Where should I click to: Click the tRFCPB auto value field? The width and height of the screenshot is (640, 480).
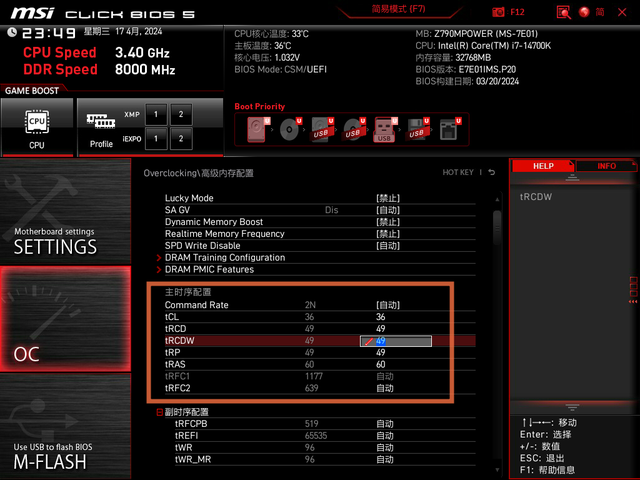[x=384, y=424]
